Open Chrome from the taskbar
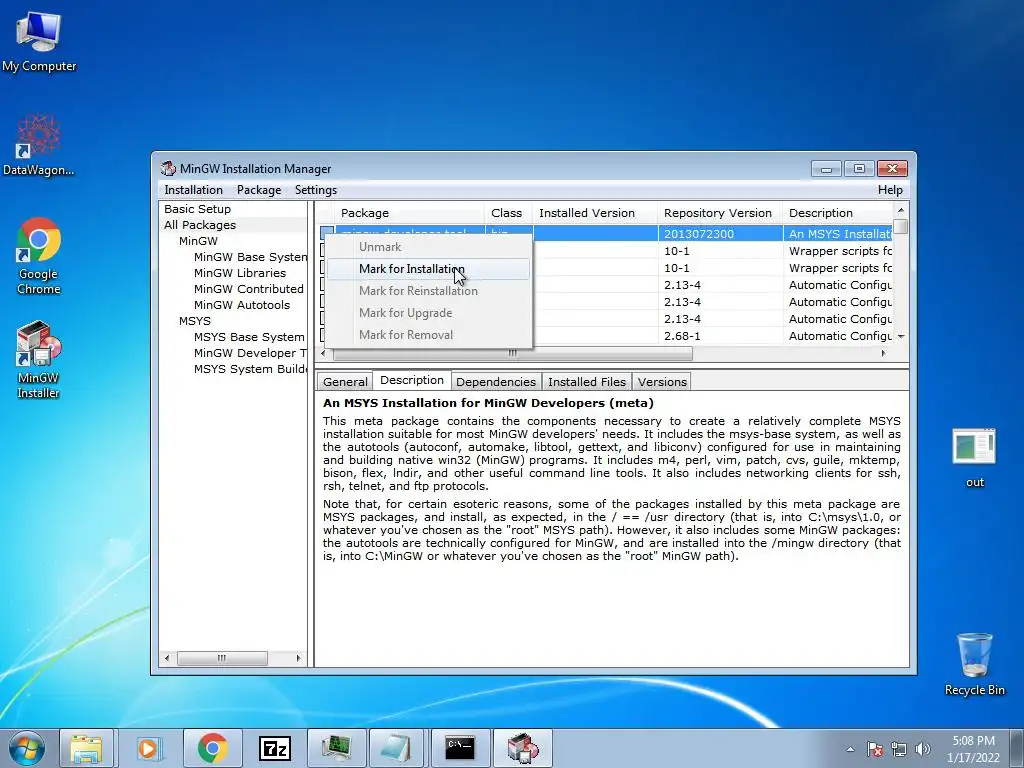The height and width of the screenshot is (768, 1024). 212,748
